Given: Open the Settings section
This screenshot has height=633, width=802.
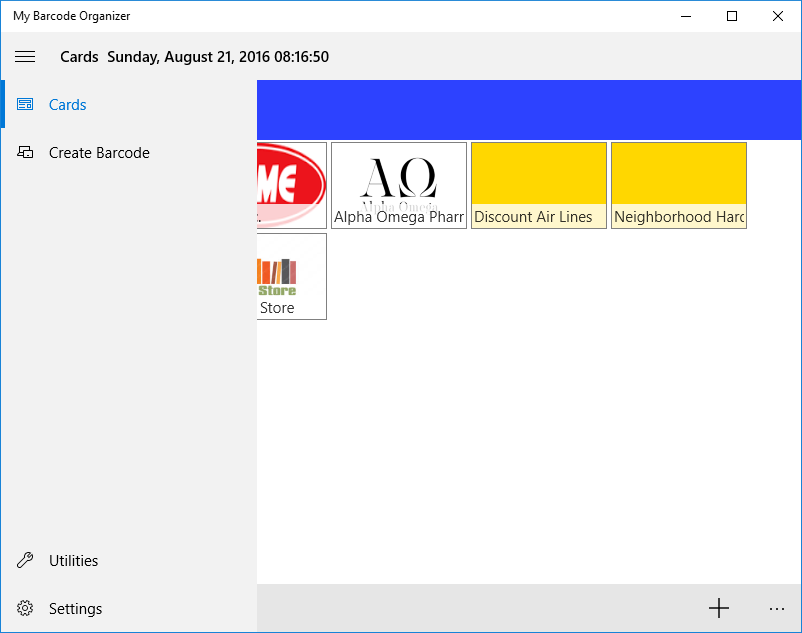Looking at the screenshot, I should tap(76, 608).
